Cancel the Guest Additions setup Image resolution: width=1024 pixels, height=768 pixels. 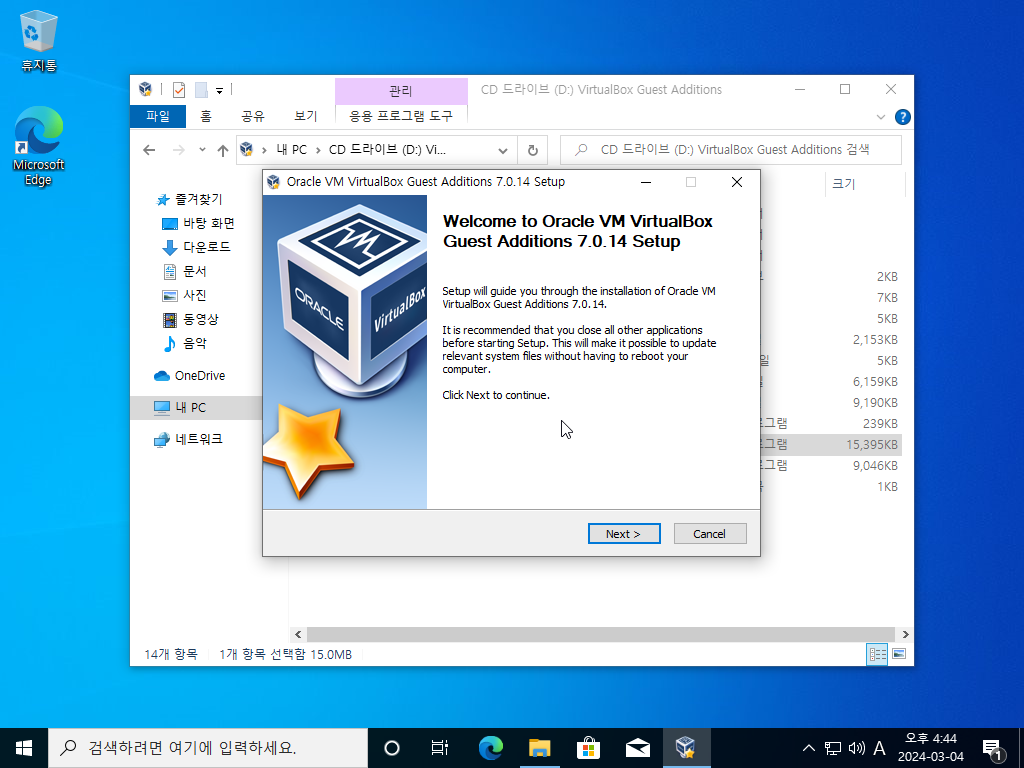709,534
